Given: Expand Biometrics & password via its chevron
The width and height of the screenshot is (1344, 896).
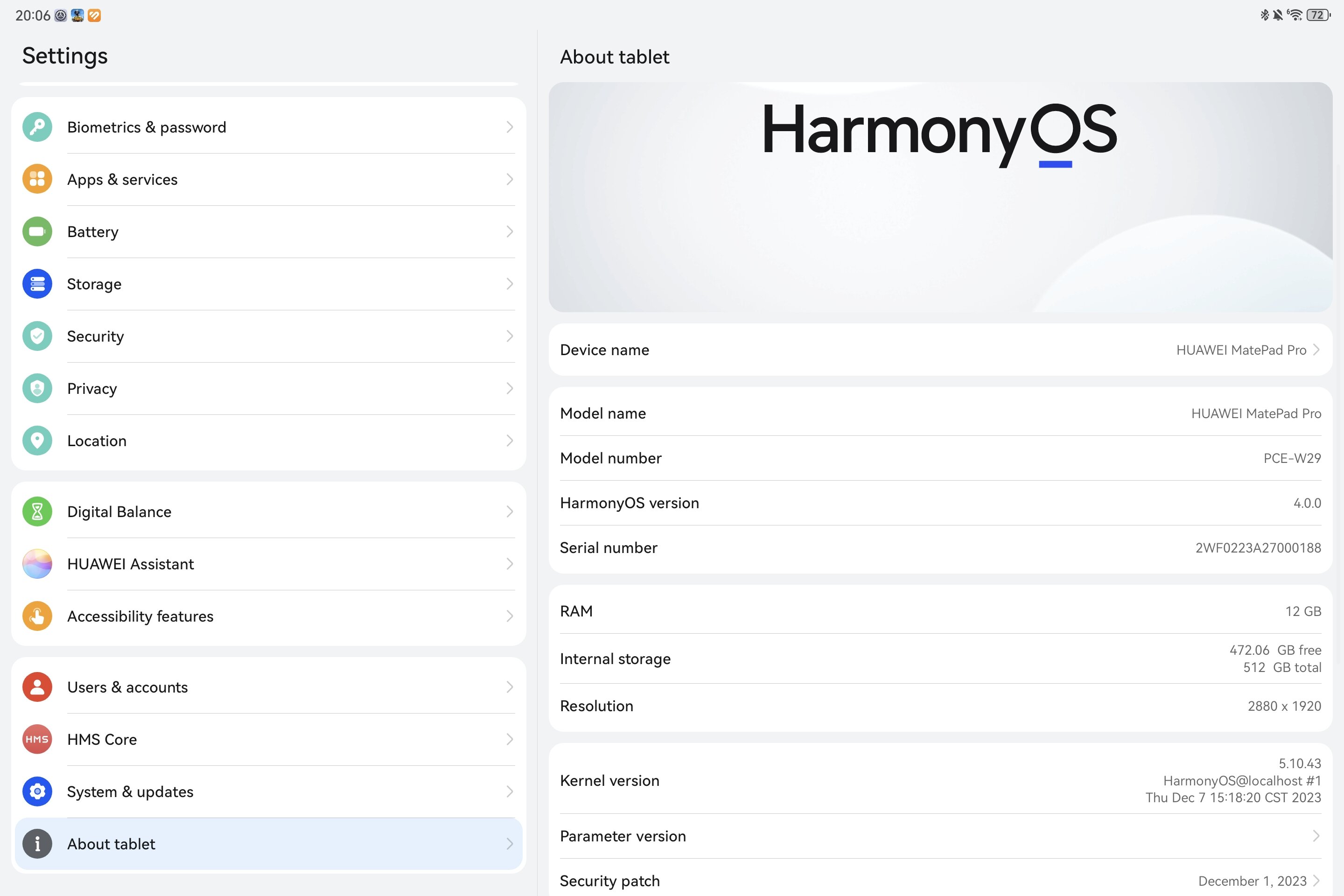Looking at the screenshot, I should tap(509, 127).
